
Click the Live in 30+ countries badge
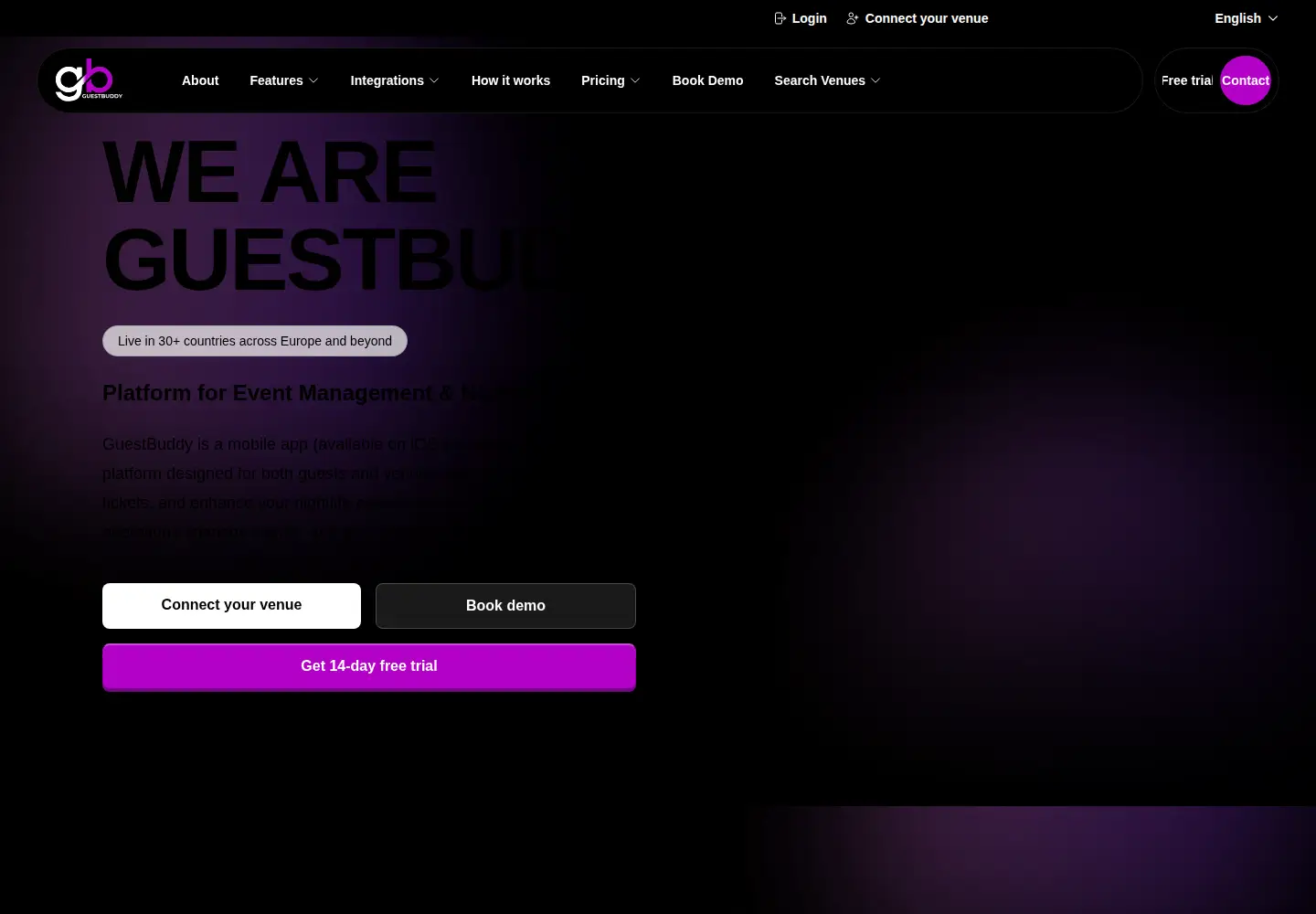pyautogui.click(x=255, y=341)
